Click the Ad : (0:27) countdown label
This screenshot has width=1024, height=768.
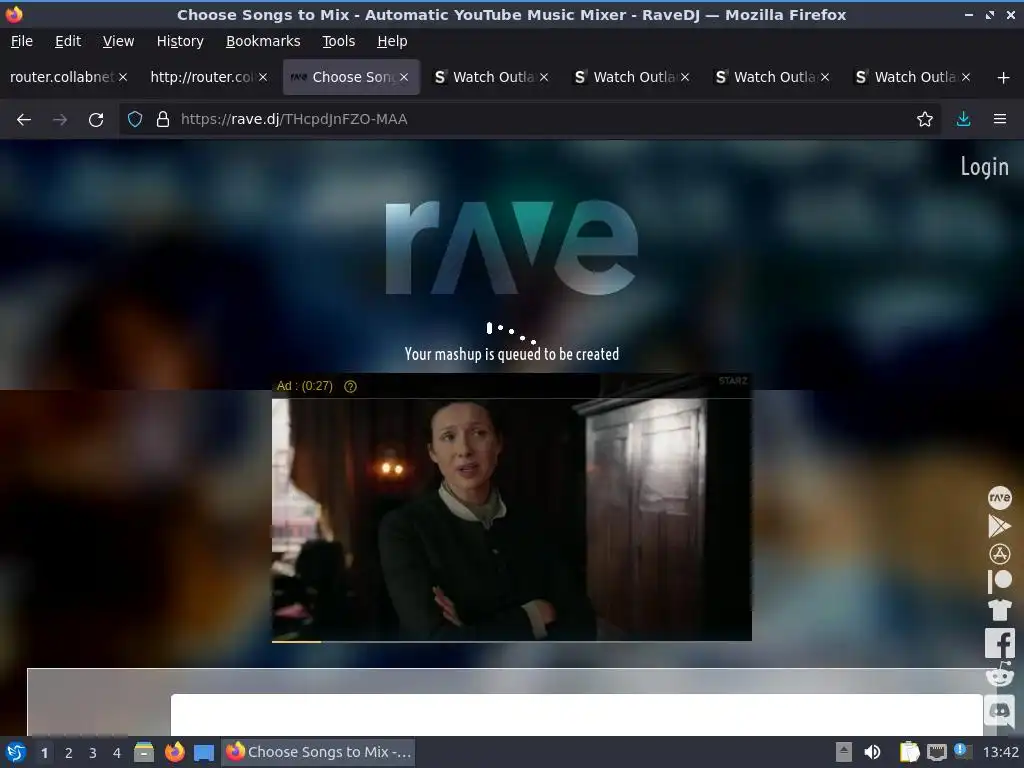click(304, 386)
